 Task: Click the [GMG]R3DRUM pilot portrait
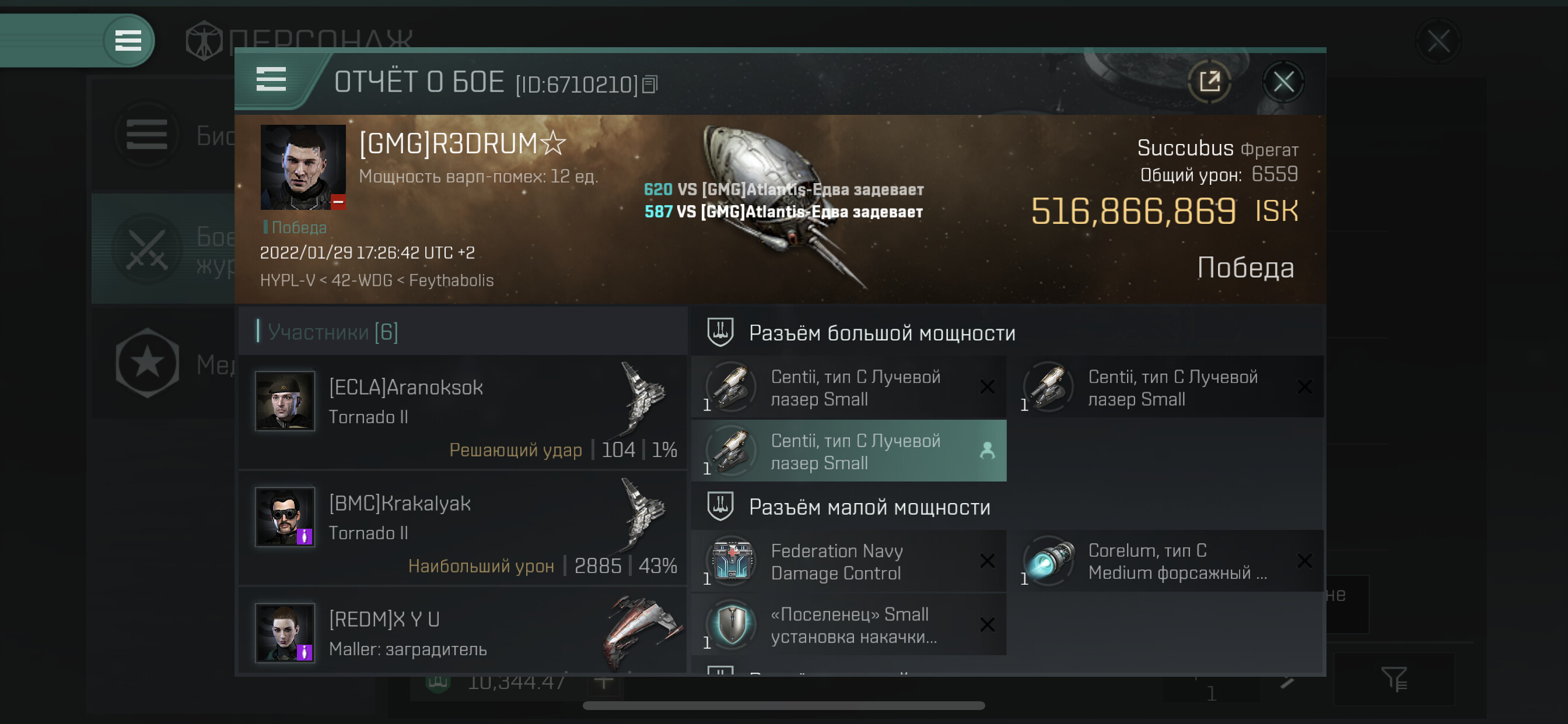303,167
